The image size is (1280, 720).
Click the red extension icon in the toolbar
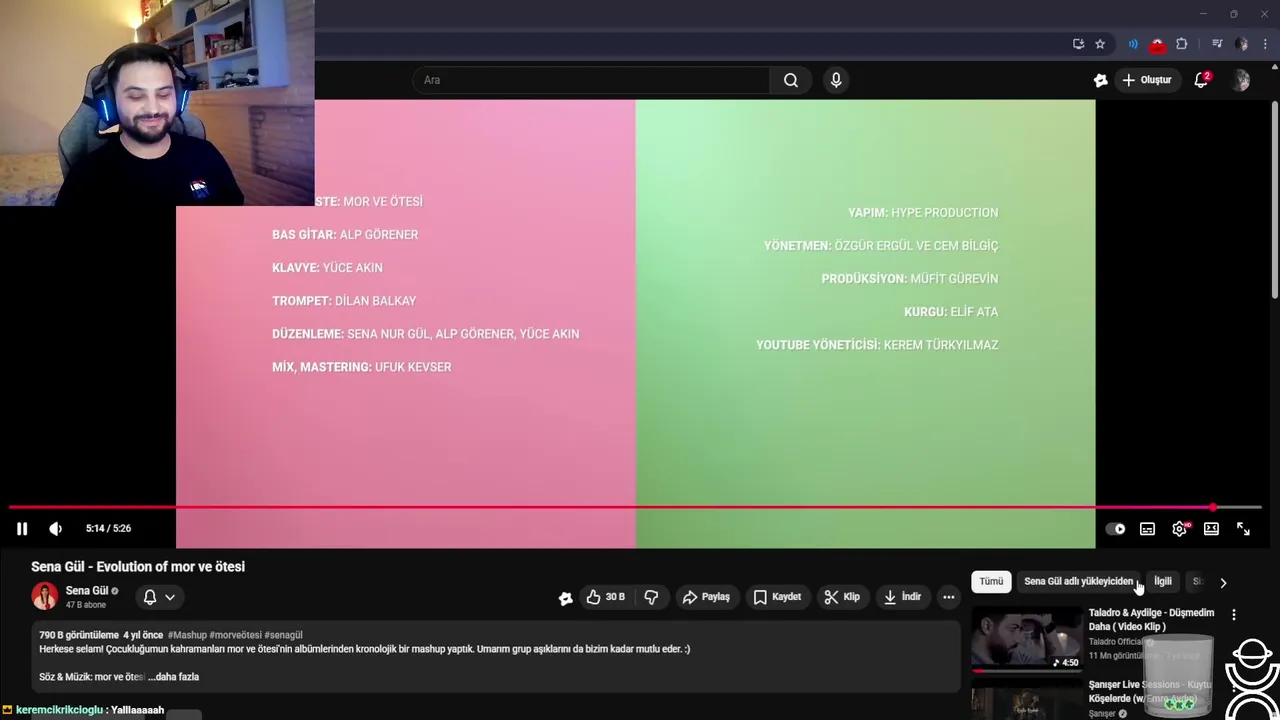pyautogui.click(x=1157, y=44)
